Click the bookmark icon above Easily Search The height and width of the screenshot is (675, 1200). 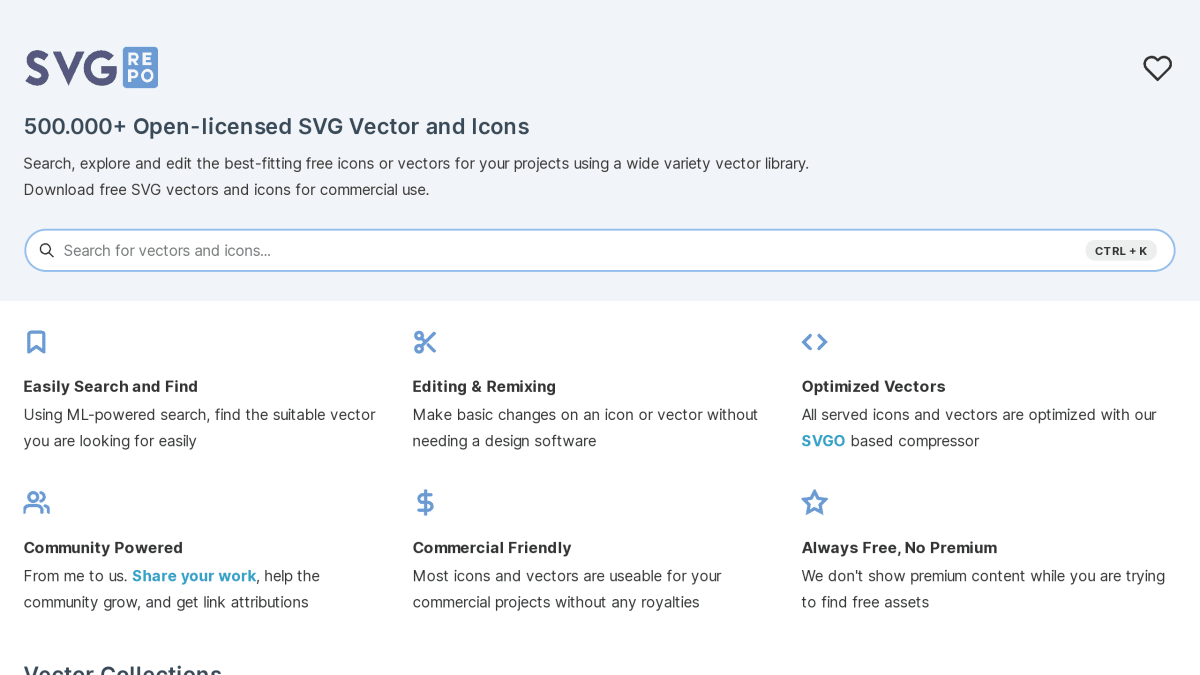tap(36, 342)
